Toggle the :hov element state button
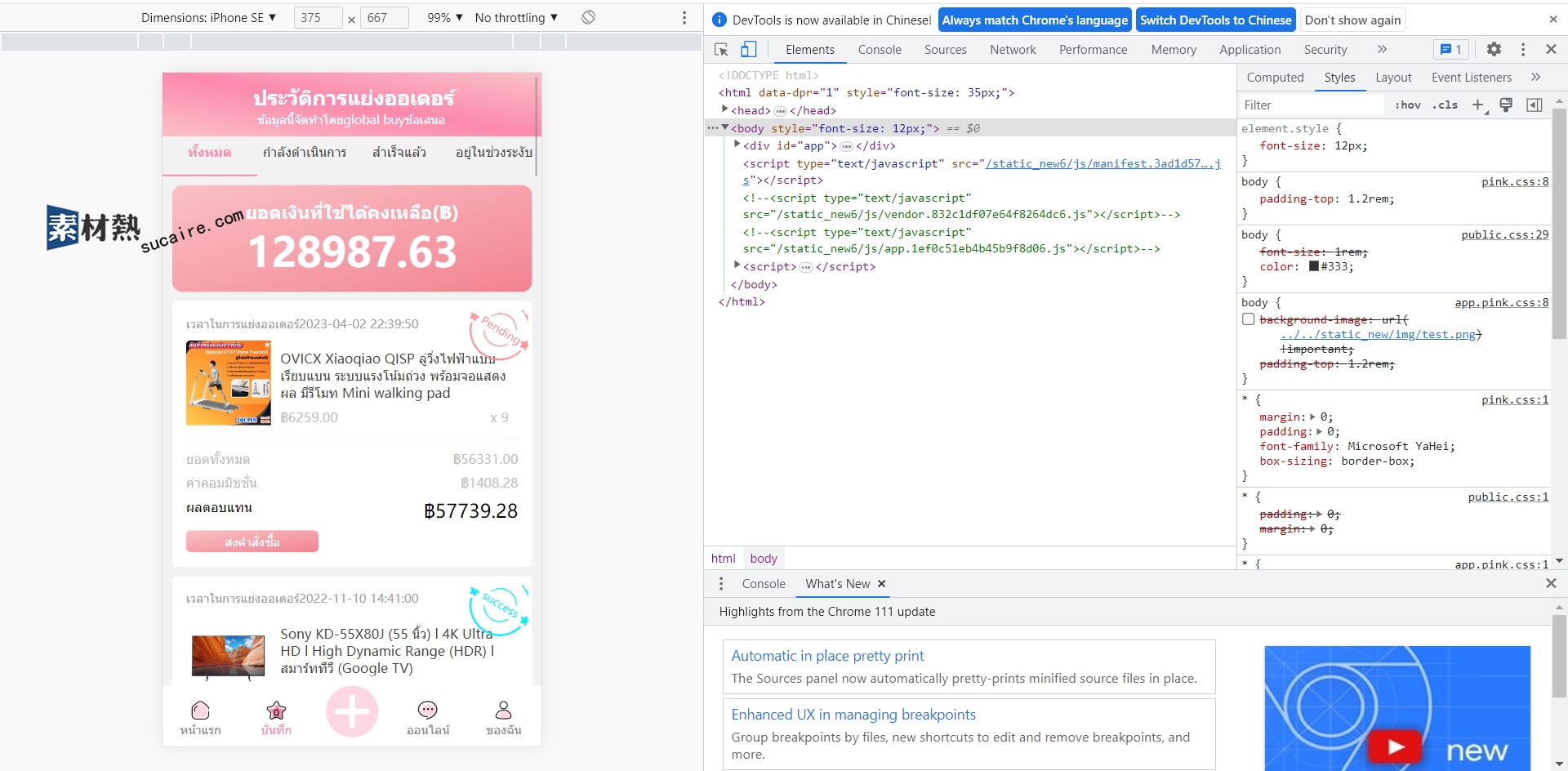 [x=1408, y=105]
